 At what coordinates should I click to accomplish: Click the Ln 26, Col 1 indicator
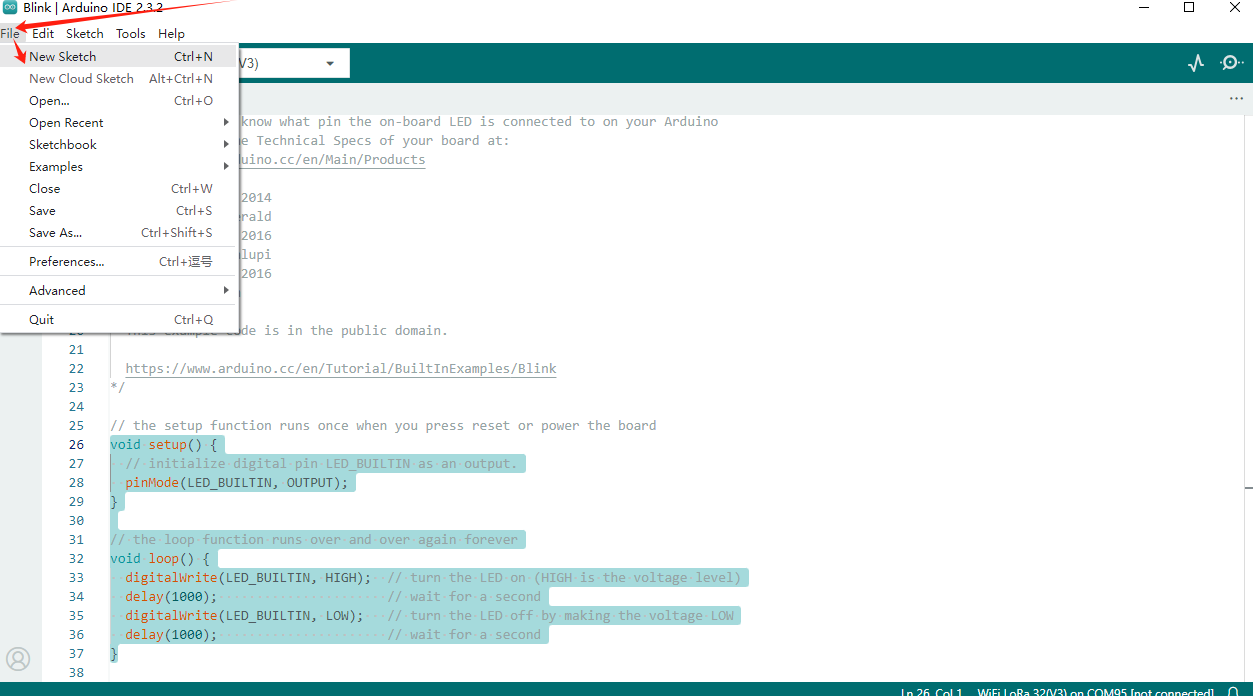(x=931, y=692)
